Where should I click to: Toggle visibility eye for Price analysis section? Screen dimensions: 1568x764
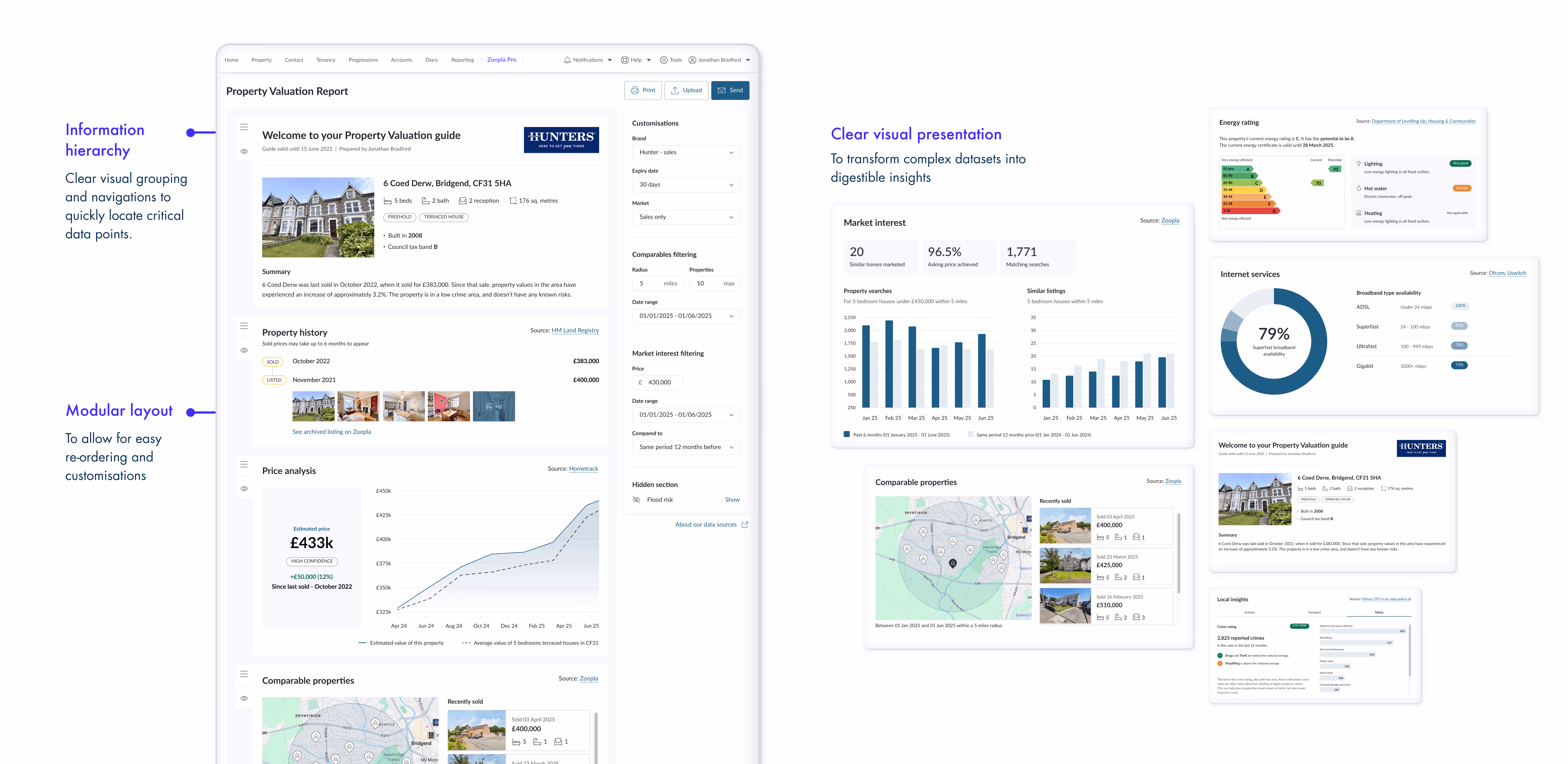tap(244, 488)
